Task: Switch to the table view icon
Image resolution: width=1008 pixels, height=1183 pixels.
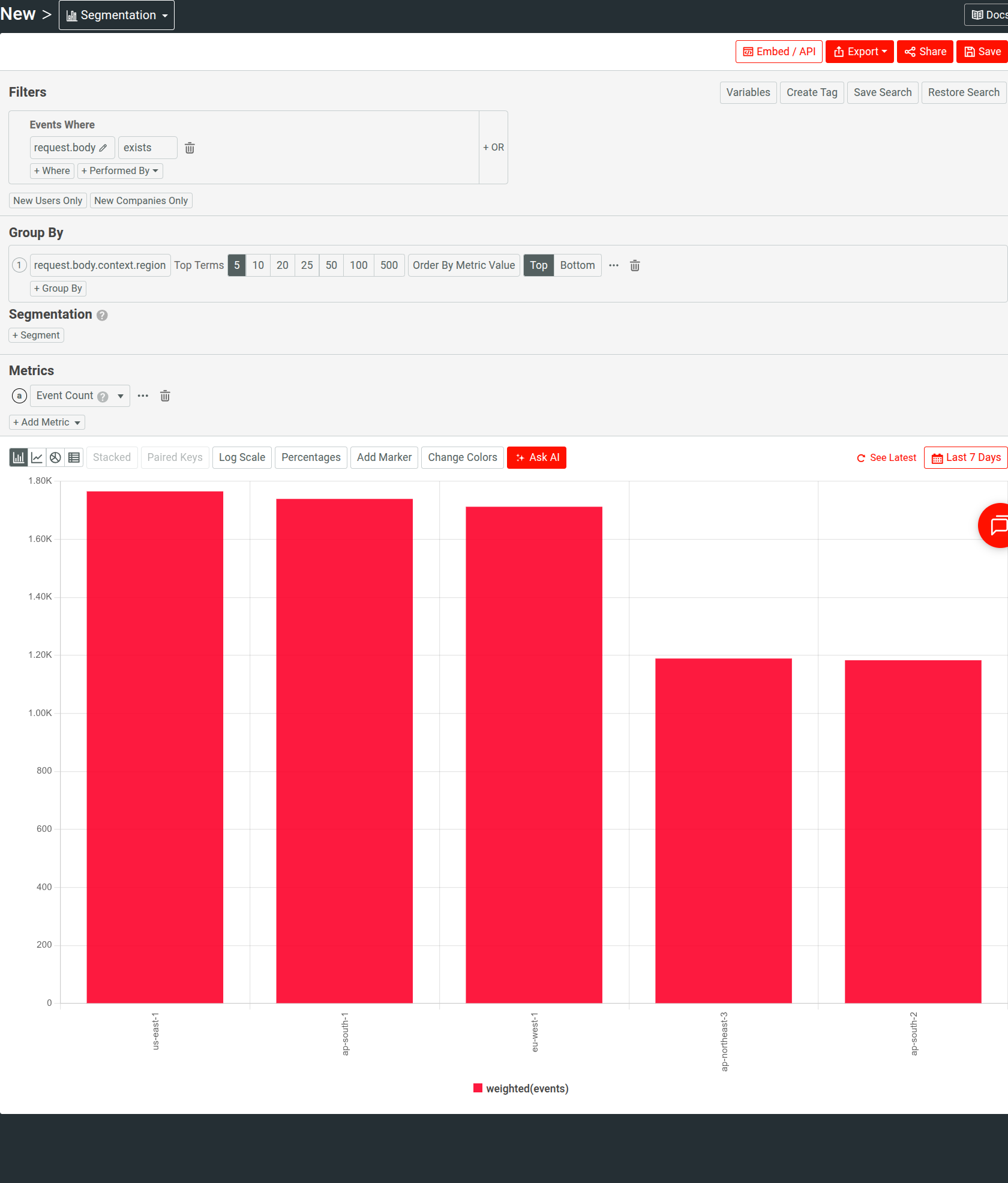Action: click(x=74, y=457)
